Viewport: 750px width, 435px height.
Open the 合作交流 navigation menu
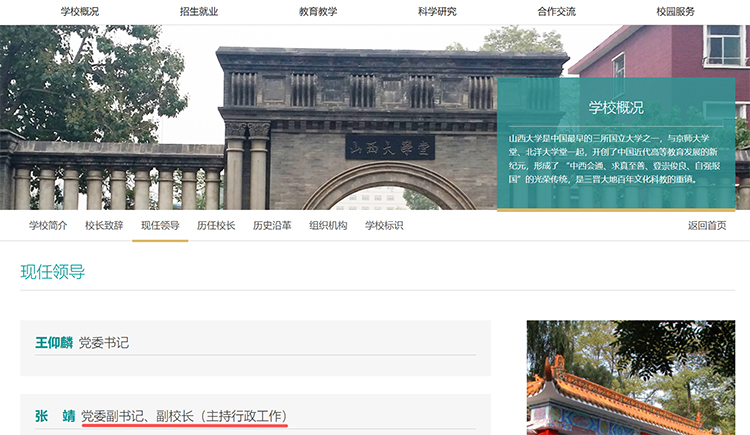556,11
